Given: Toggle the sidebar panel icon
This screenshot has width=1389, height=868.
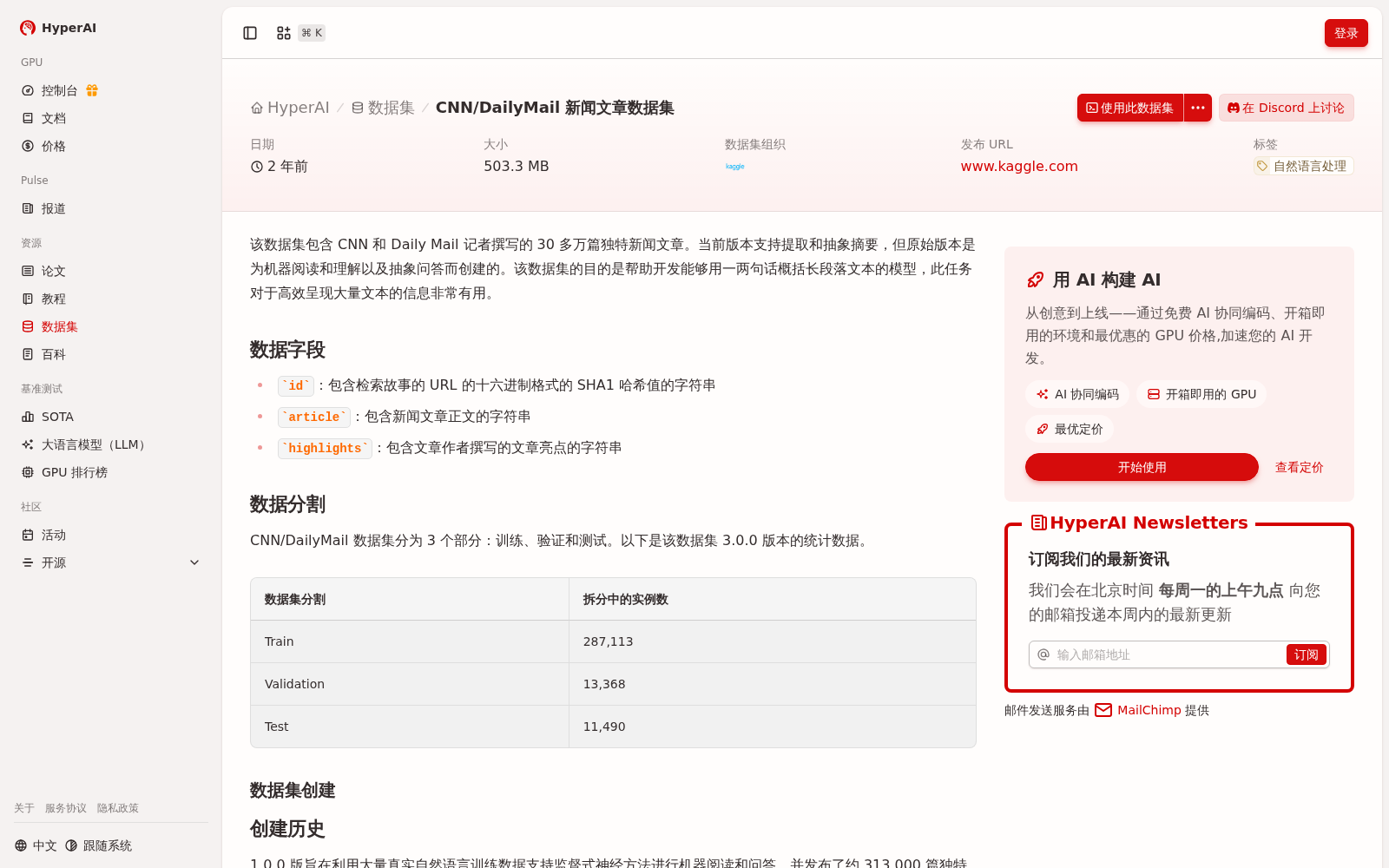Looking at the screenshot, I should pyautogui.click(x=250, y=33).
